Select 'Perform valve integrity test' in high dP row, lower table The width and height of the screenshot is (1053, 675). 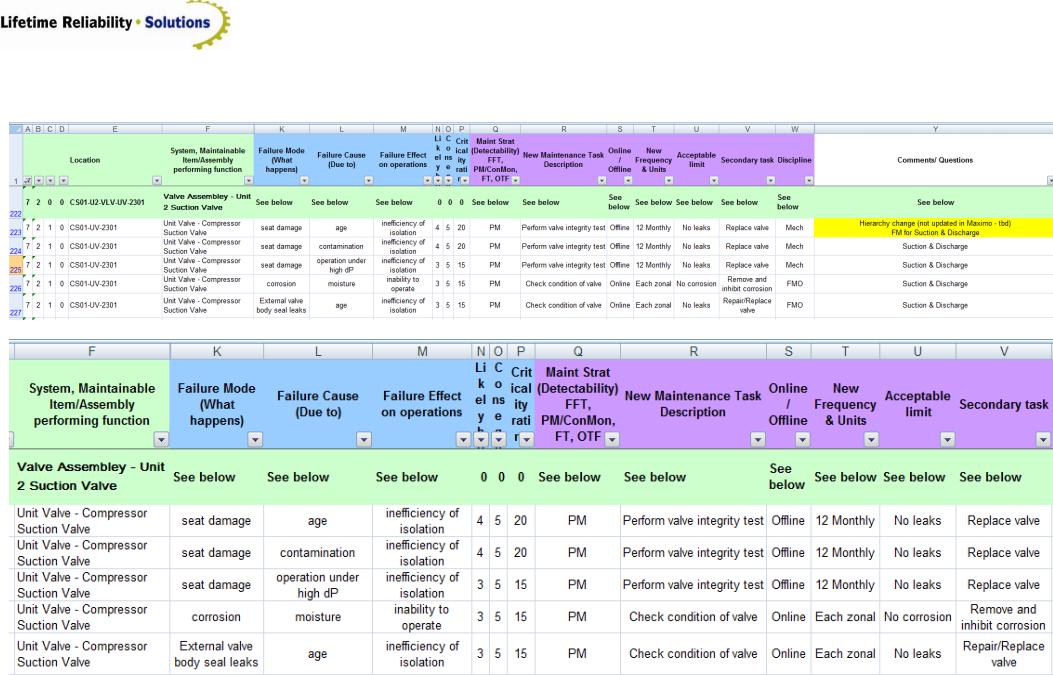tap(693, 585)
